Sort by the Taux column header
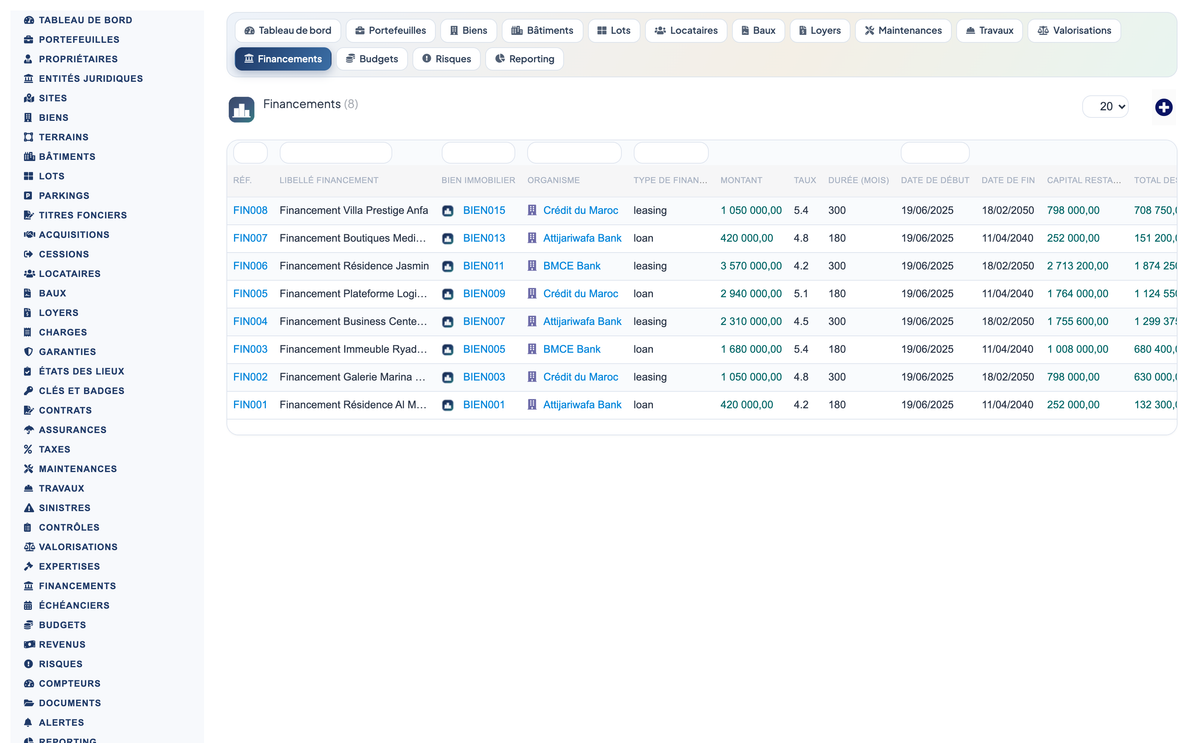 coord(805,181)
